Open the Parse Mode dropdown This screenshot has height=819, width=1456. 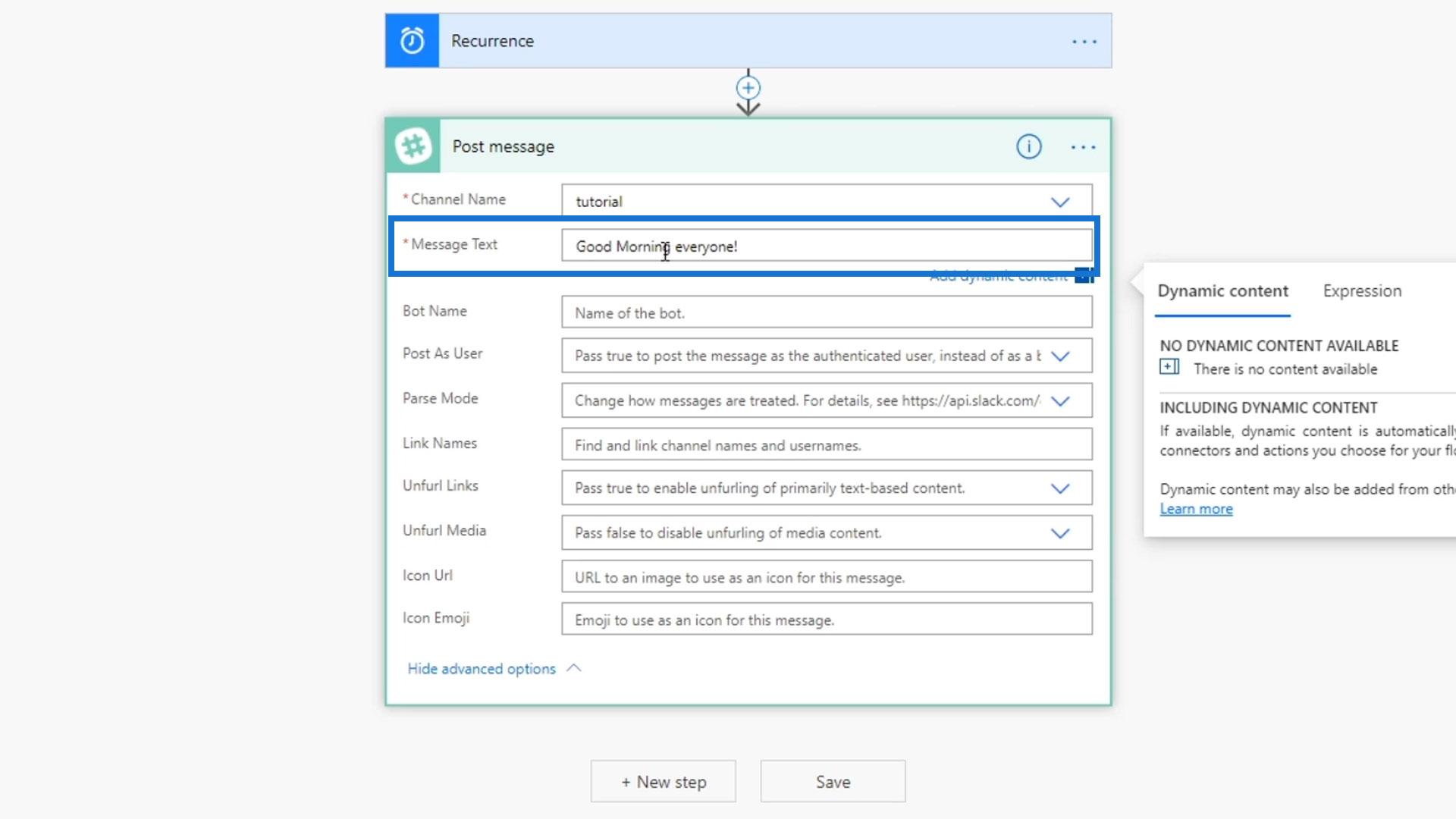click(x=1059, y=401)
